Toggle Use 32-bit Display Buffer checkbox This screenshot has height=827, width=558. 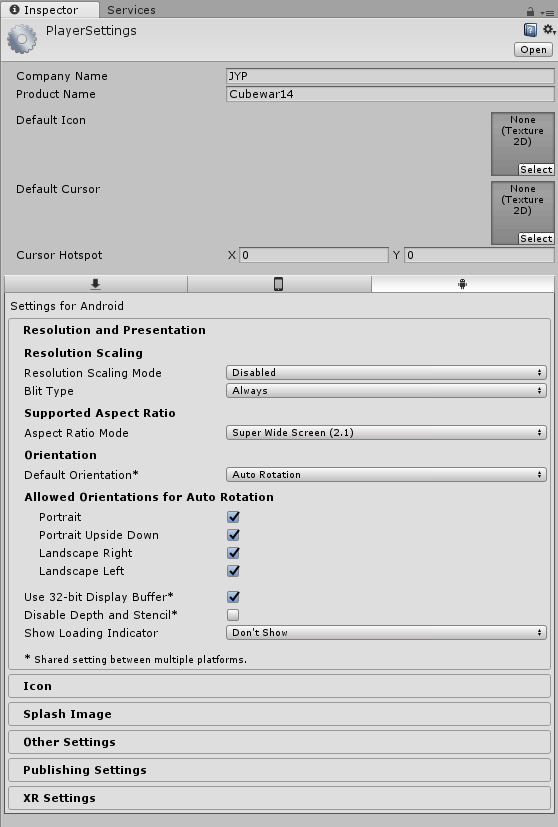233,597
